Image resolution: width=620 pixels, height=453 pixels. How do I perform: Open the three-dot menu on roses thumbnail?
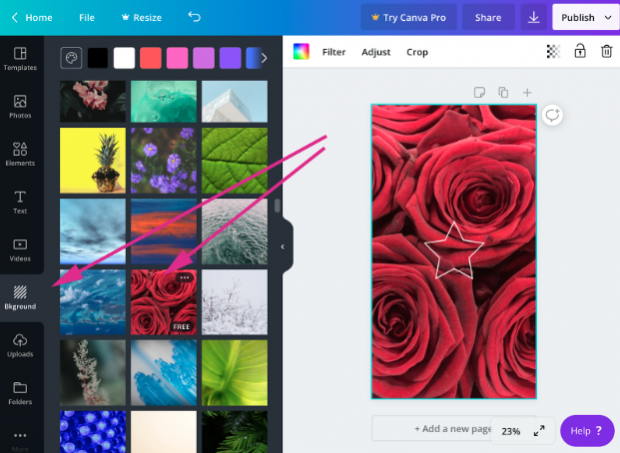[184, 277]
